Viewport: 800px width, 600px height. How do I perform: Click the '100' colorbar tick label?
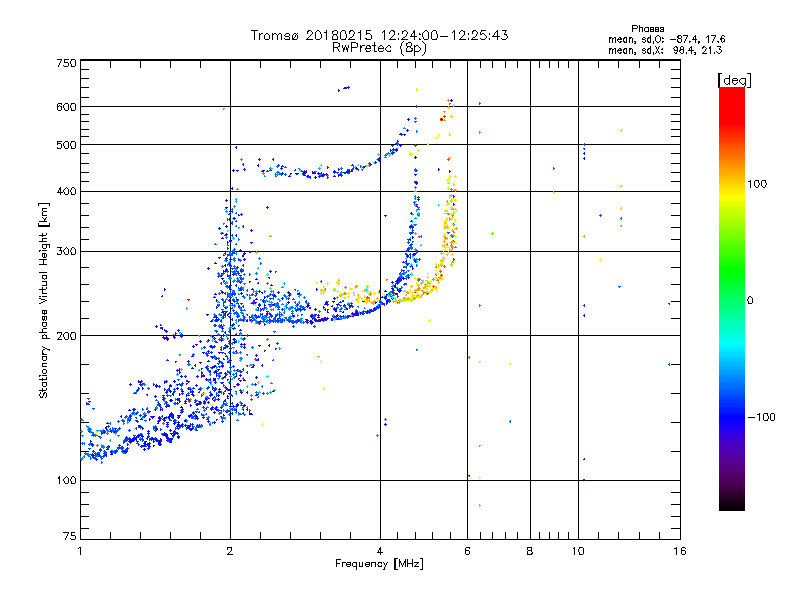point(757,184)
